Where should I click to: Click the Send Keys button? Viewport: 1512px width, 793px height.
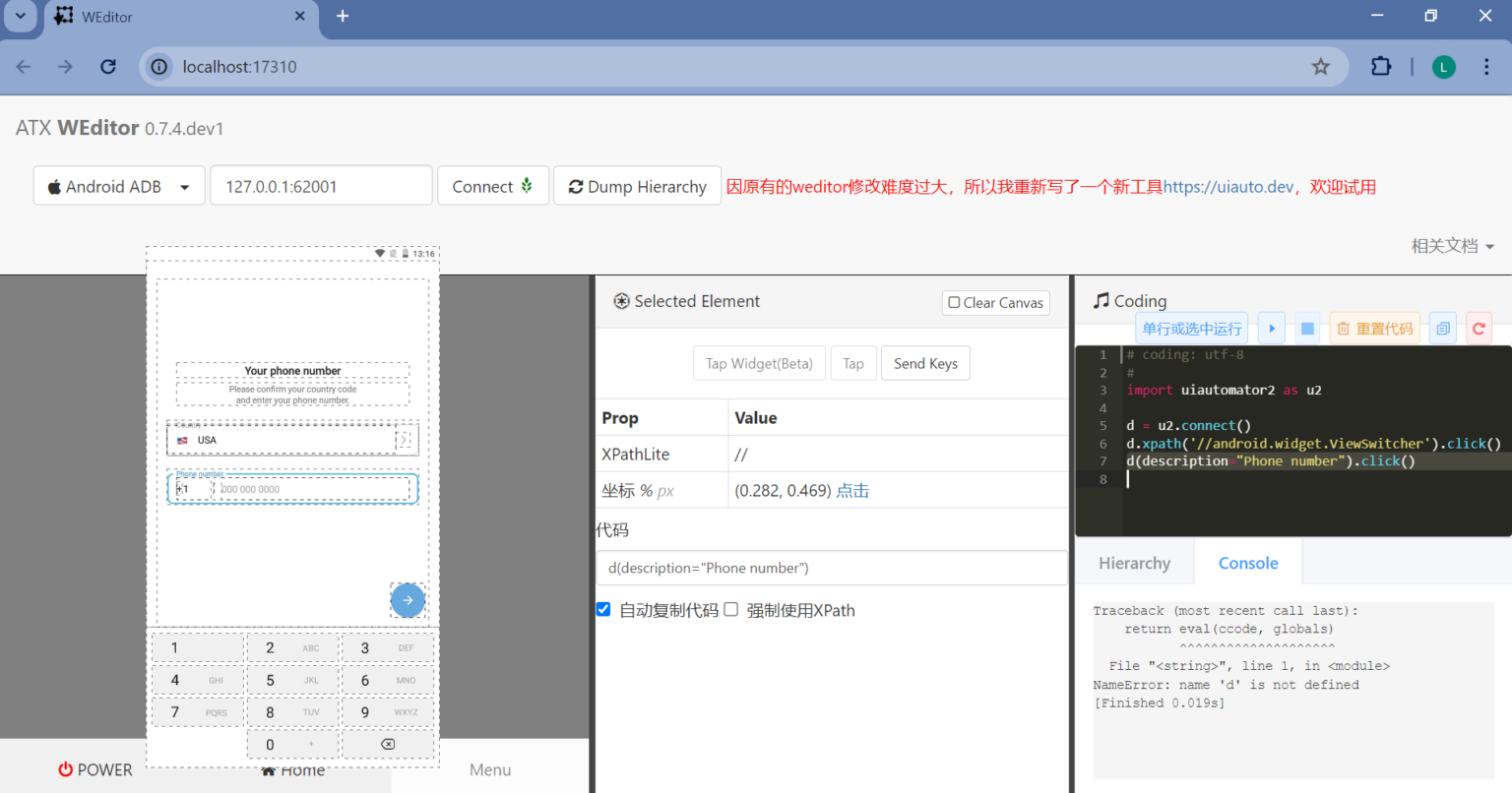click(925, 364)
